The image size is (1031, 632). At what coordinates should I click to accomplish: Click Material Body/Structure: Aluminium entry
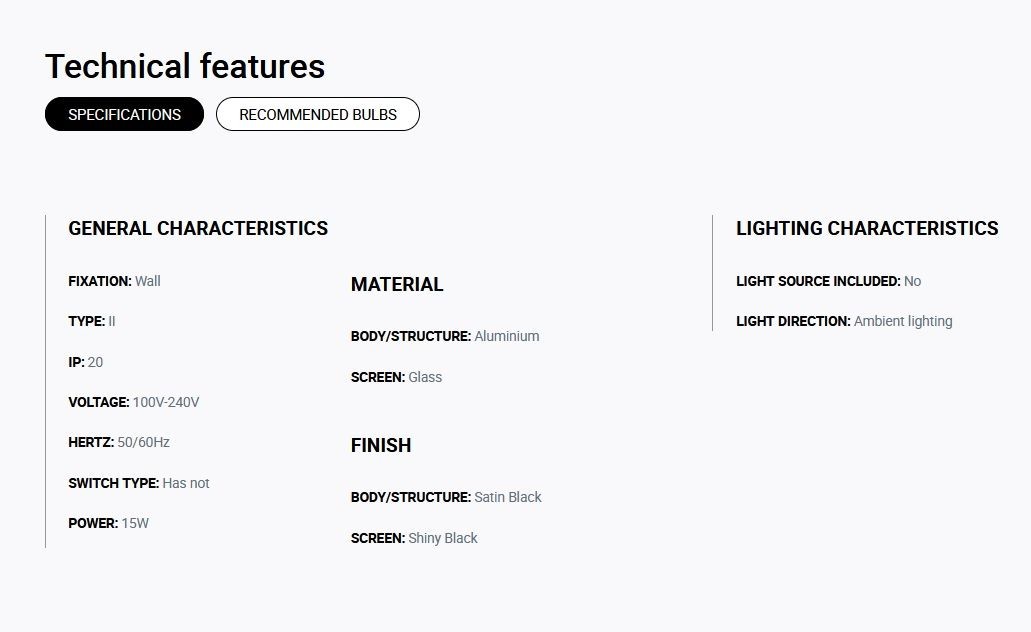click(445, 336)
